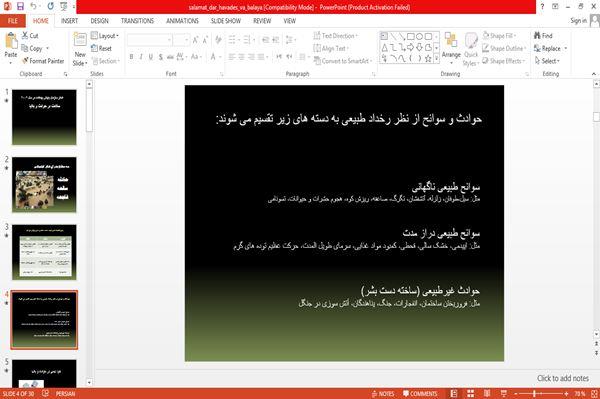
Task: Click the Copy icon
Action: [x=25, y=48]
